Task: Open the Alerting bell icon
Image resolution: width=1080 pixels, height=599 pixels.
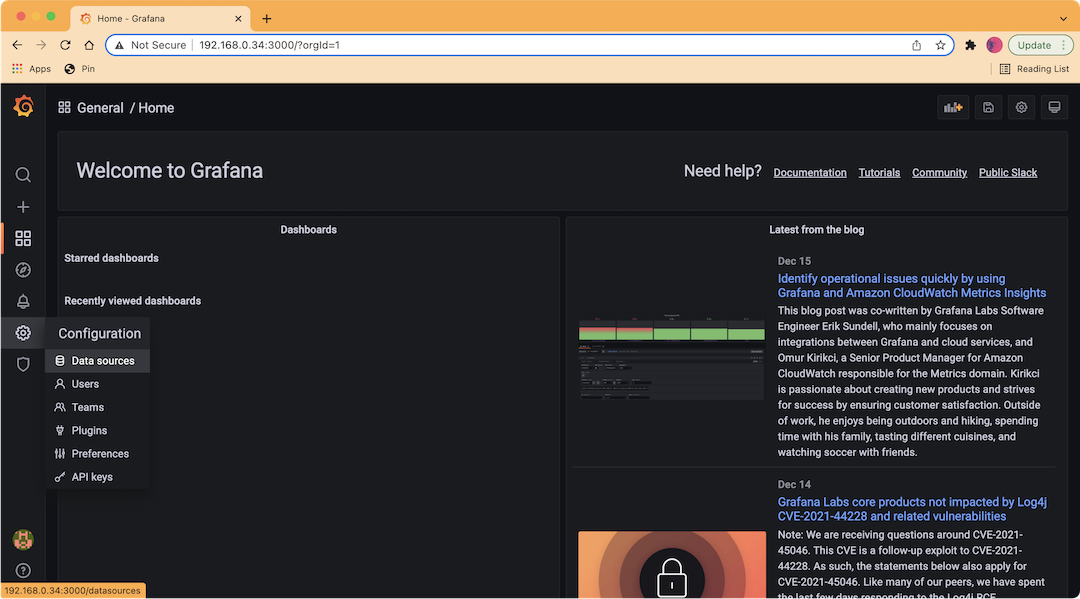Action: point(23,302)
